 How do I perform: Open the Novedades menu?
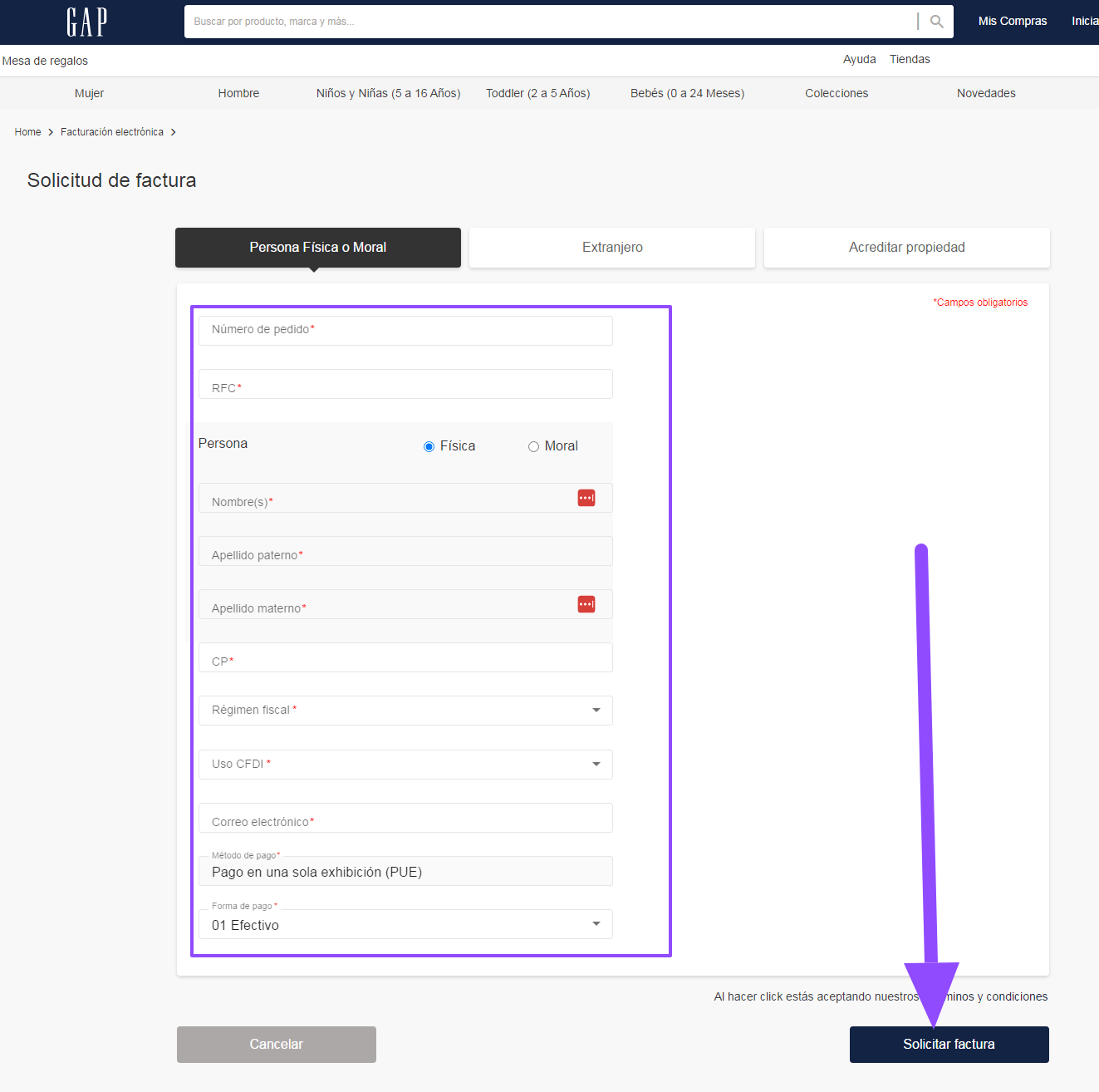pos(986,93)
